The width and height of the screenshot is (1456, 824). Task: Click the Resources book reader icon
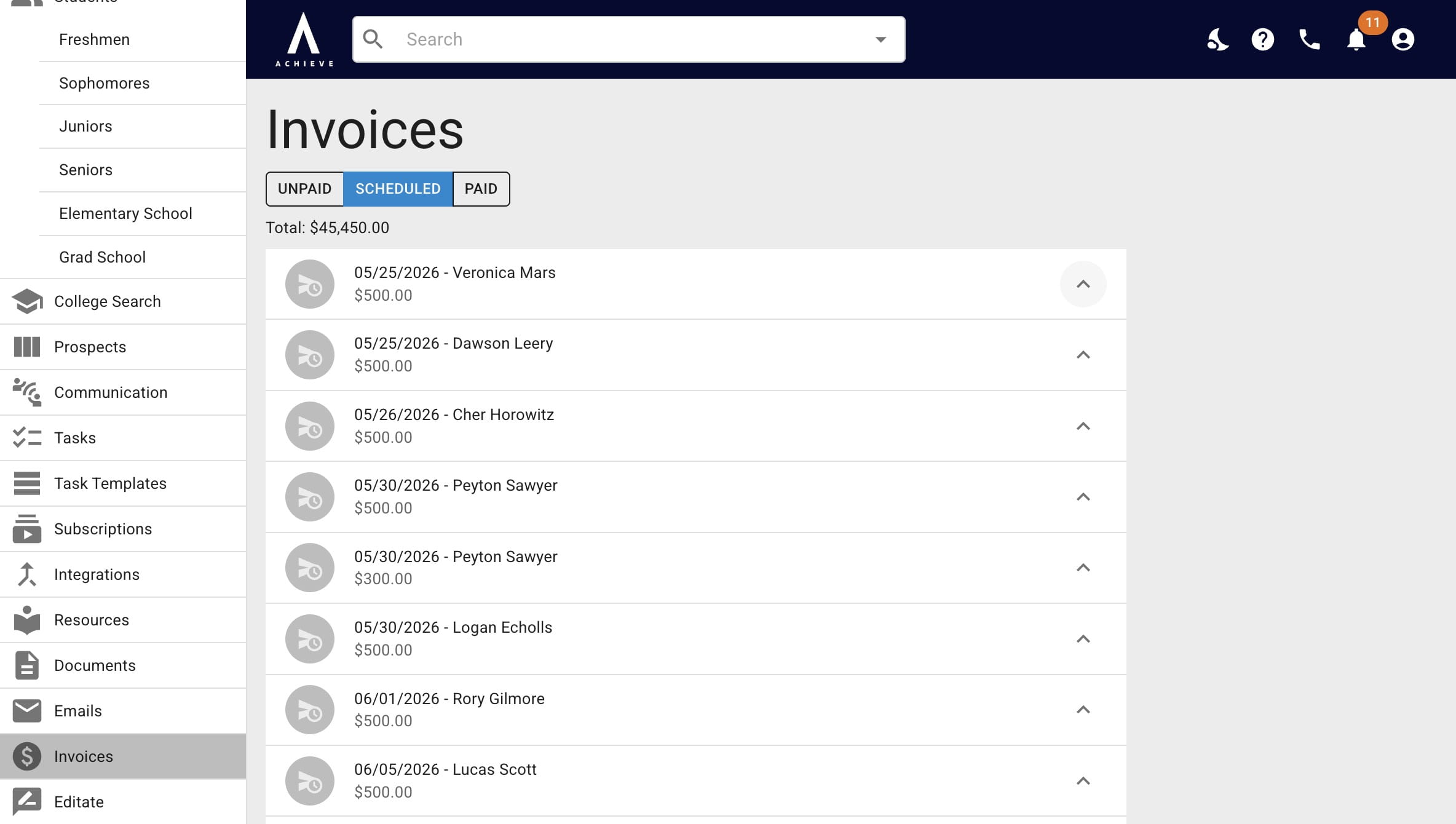click(x=27, y=620)
